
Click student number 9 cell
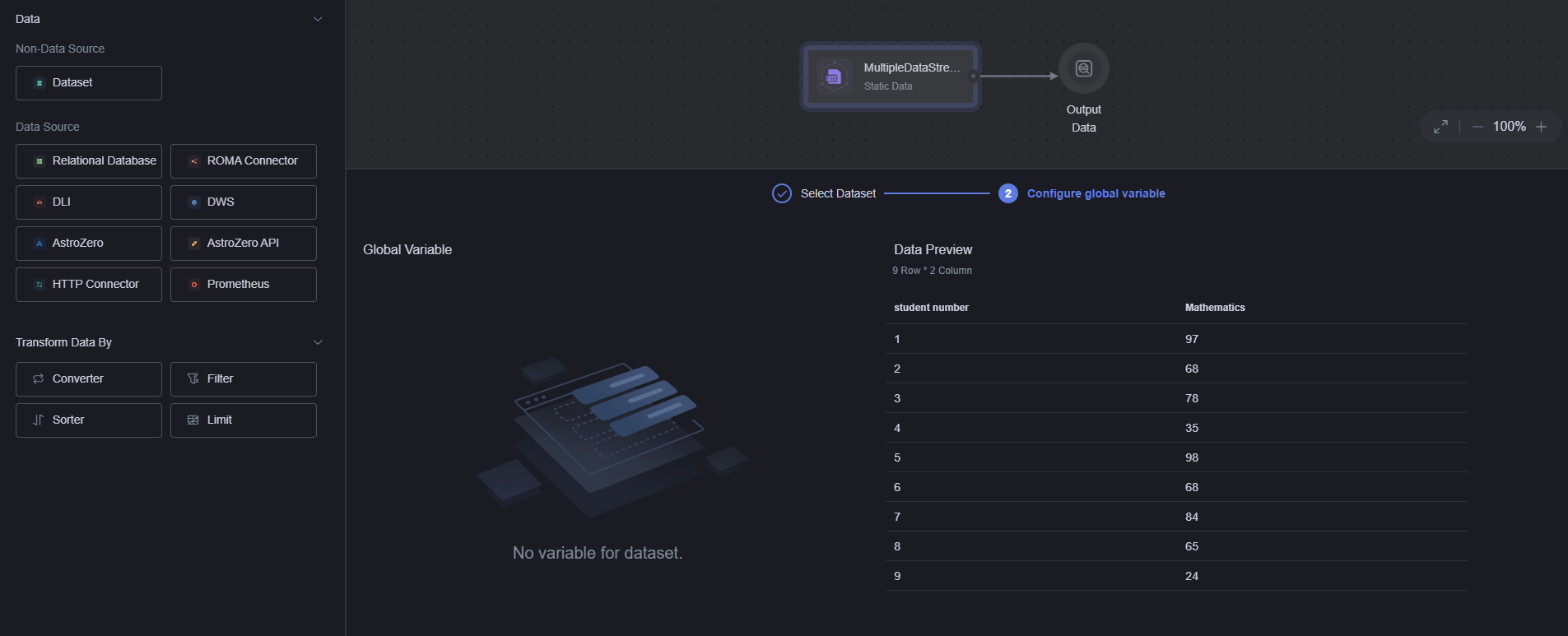tap(897, 576)
